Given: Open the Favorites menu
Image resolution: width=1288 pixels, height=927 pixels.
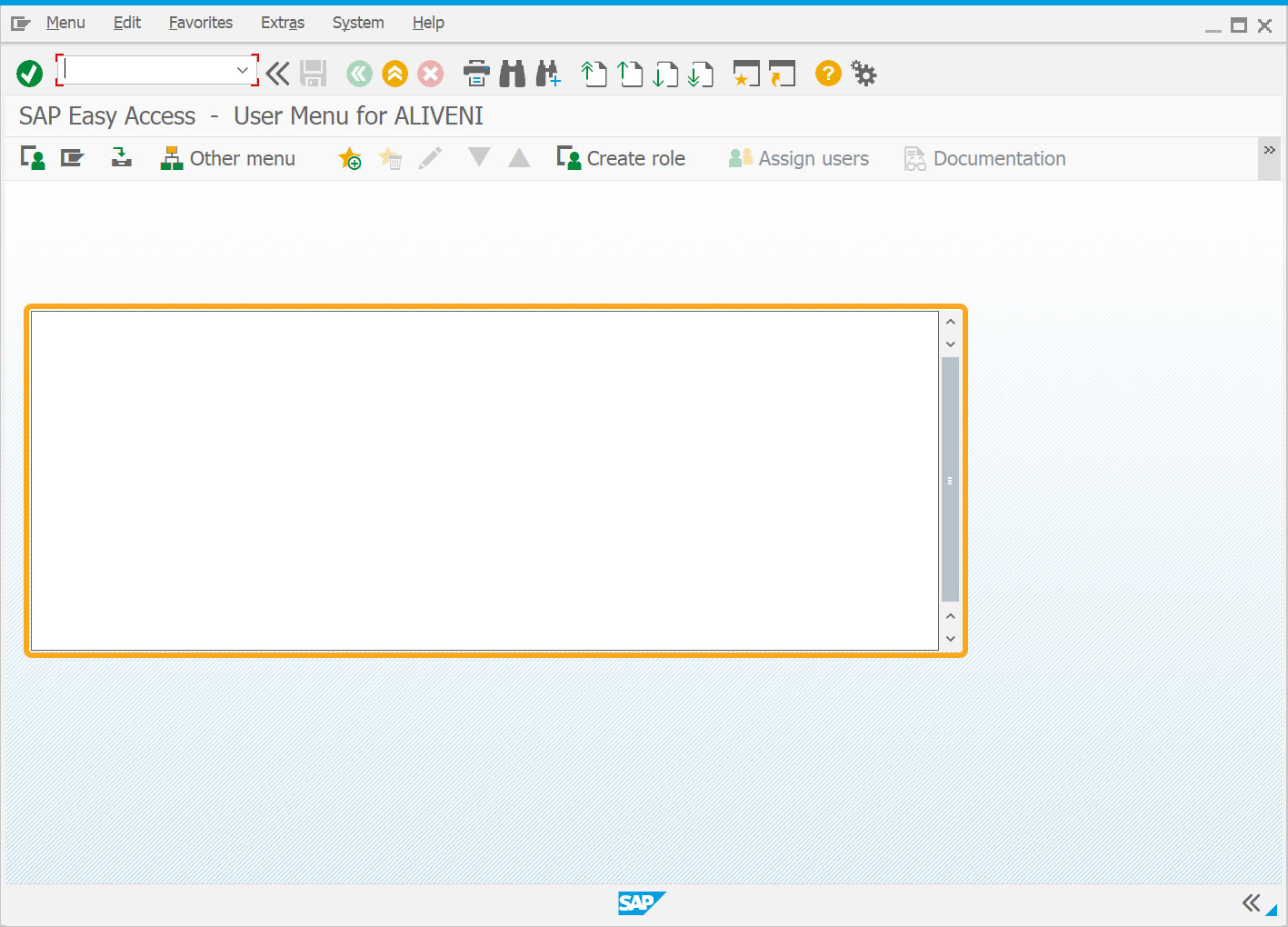Looking at the screenshot, I should coord(201,23).
